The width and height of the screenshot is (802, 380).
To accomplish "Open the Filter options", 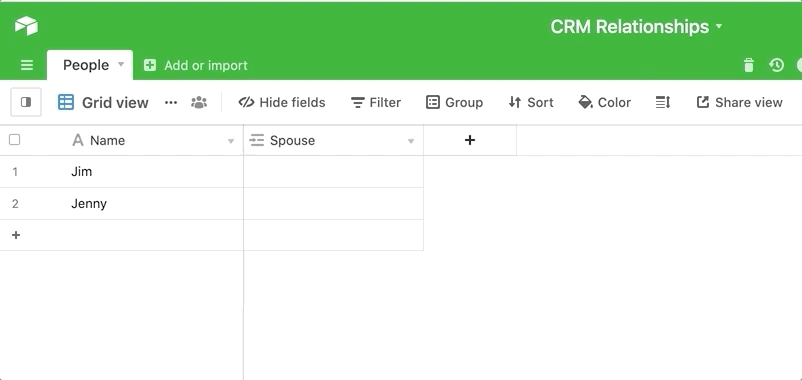I will point(376,102).
